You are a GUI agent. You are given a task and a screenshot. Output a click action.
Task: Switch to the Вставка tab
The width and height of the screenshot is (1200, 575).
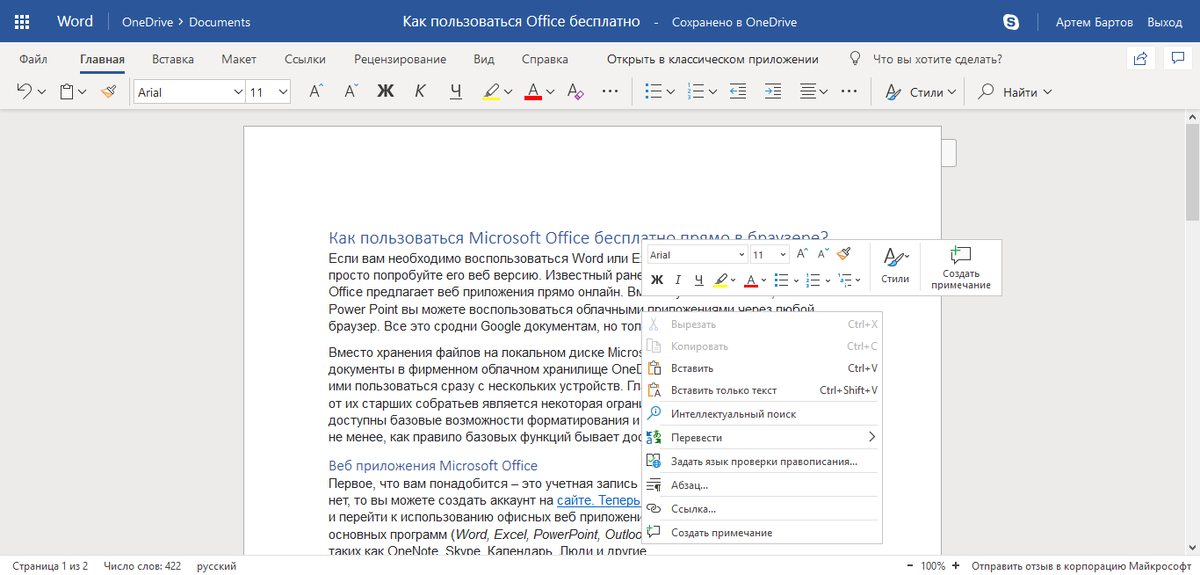click(x=174, y=59)
